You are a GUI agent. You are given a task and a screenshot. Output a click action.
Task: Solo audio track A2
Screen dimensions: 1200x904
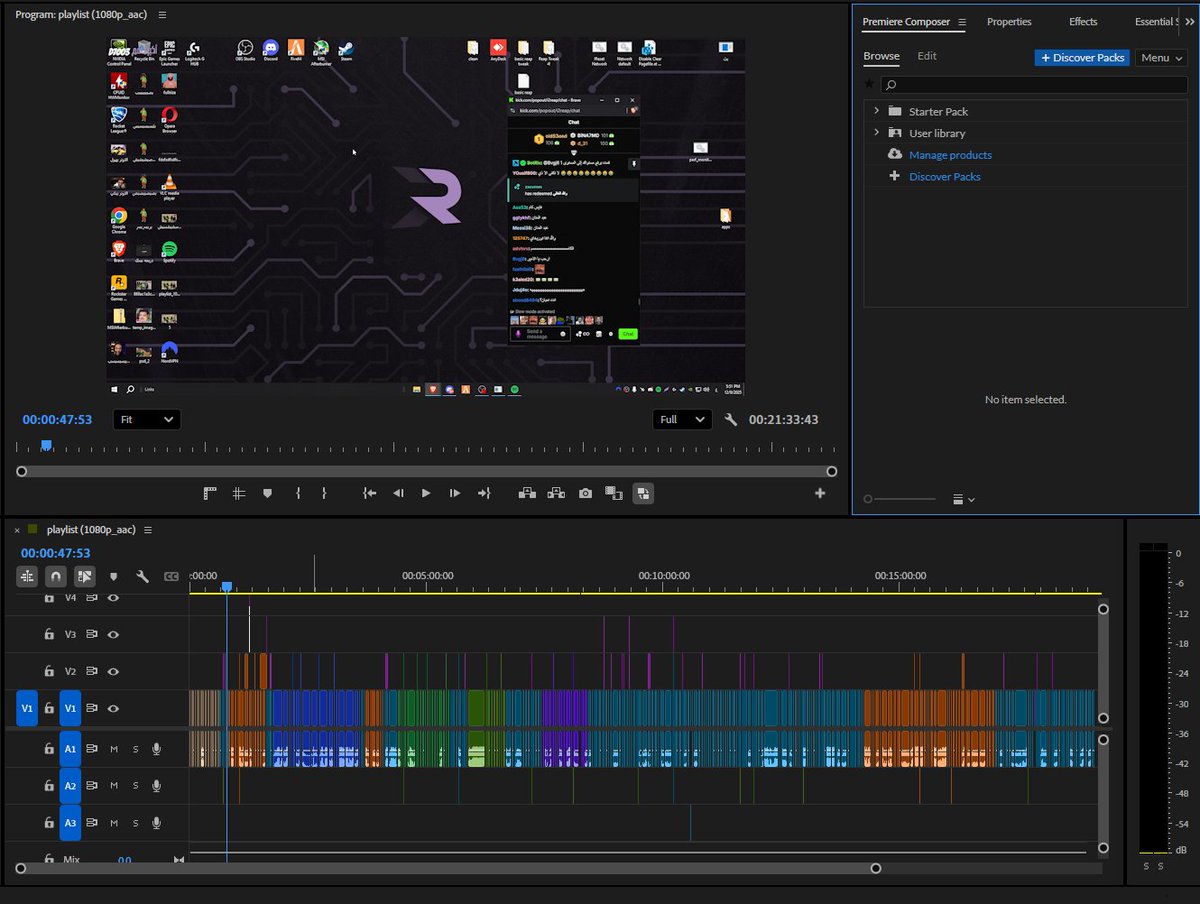tap(136, 786)
